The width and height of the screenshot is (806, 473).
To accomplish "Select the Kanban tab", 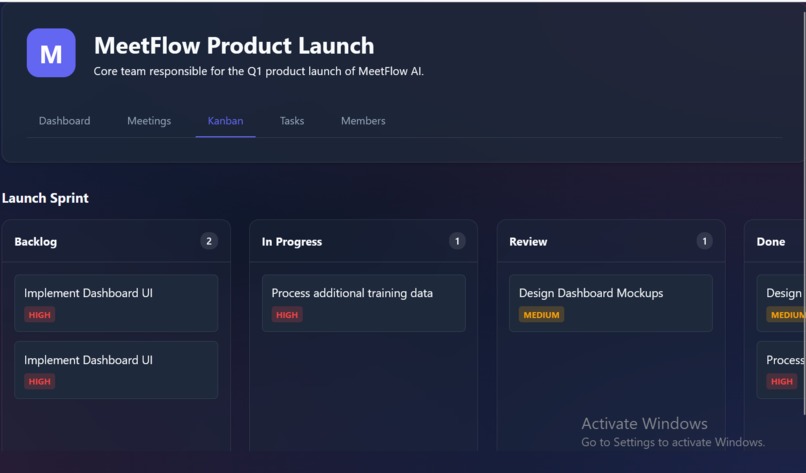I will coord(225,121).
